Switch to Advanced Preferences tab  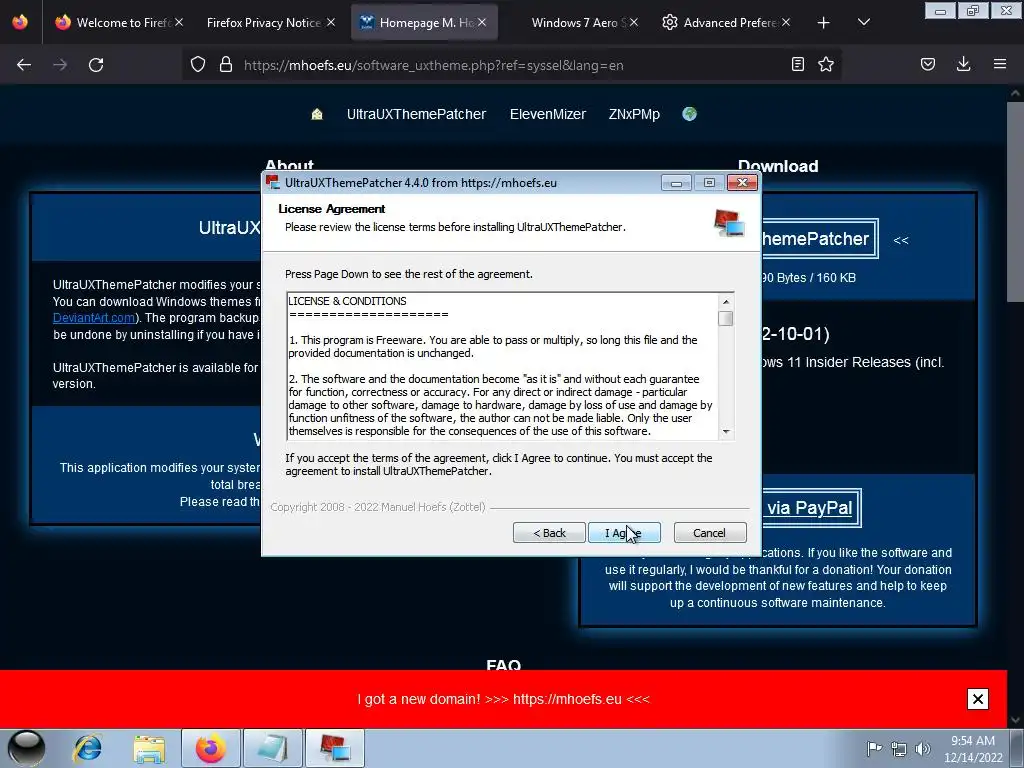point(727,22)
